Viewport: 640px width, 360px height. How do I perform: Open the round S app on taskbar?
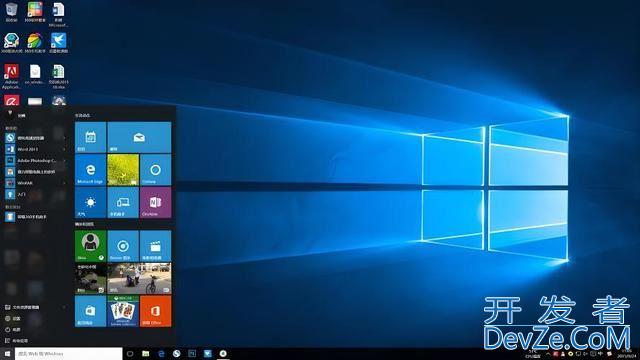click(176, 353)
